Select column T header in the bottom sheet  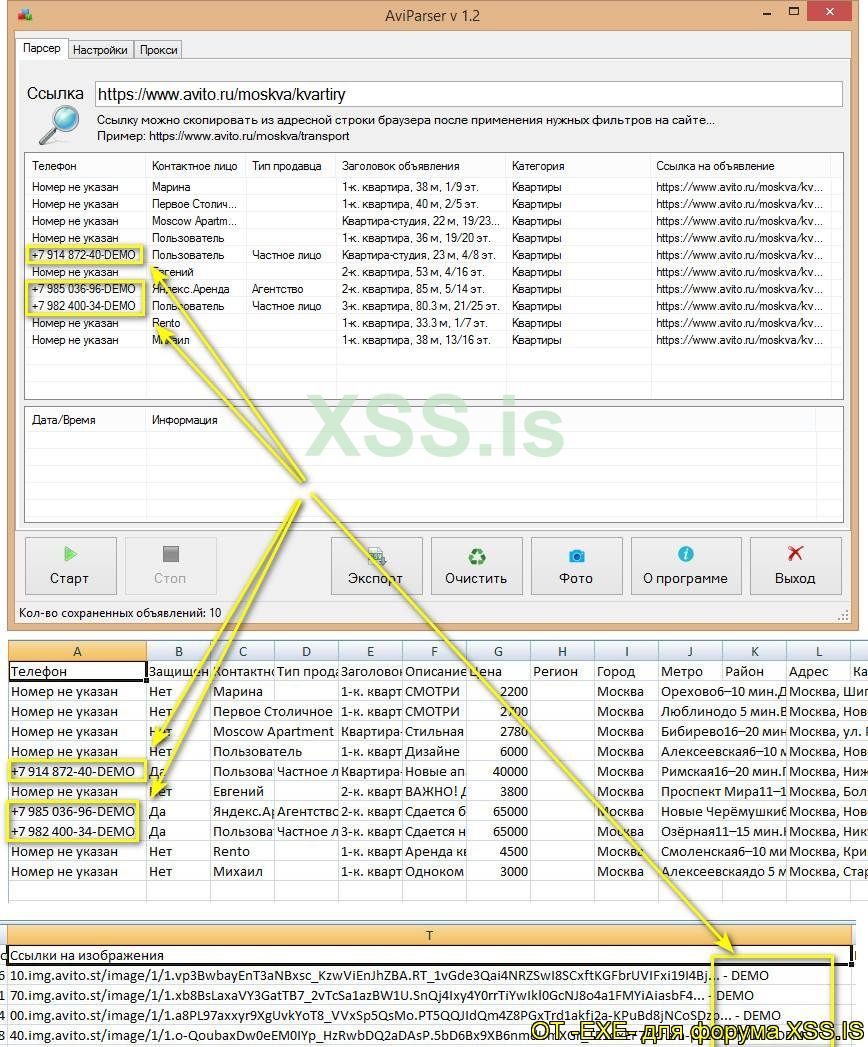pos(429,935)
